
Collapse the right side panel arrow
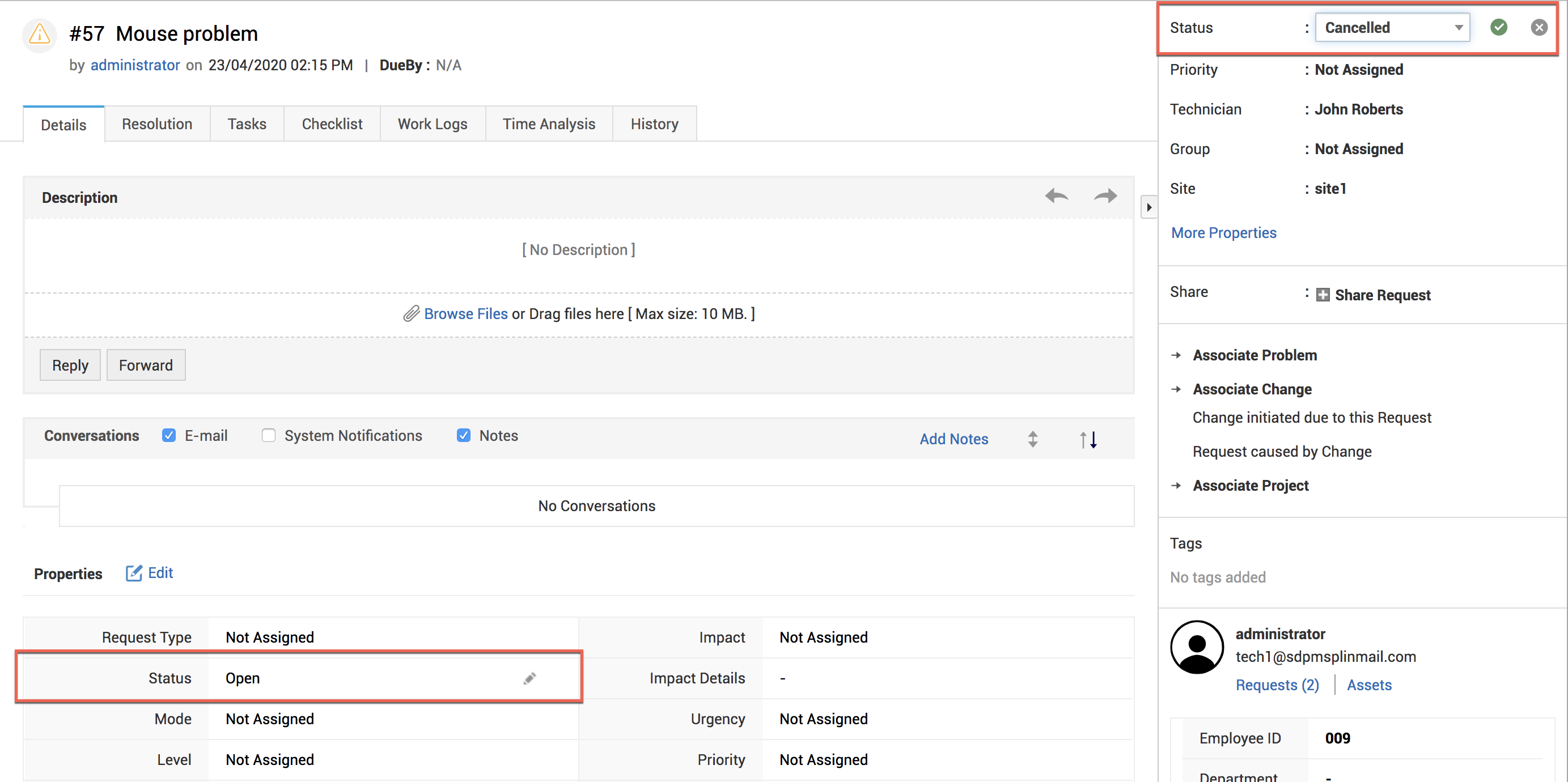[1149, 207]
